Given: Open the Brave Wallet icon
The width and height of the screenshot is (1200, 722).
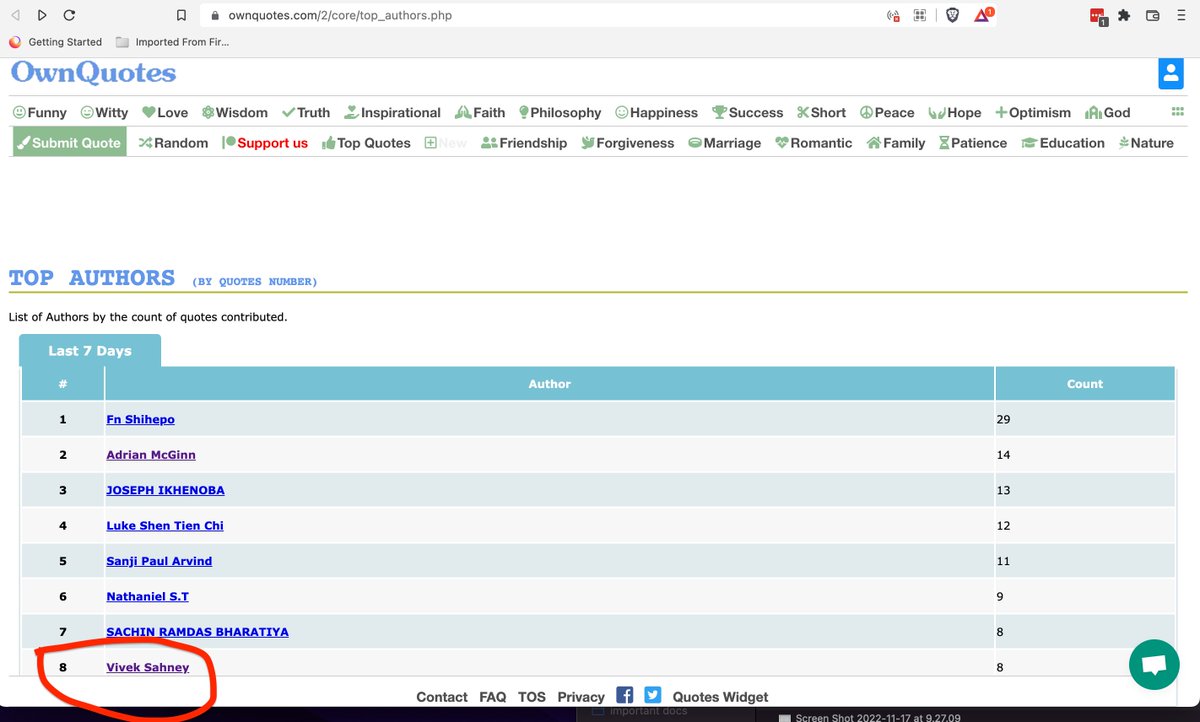Looking at the screenshot, I should (1152, 15).
